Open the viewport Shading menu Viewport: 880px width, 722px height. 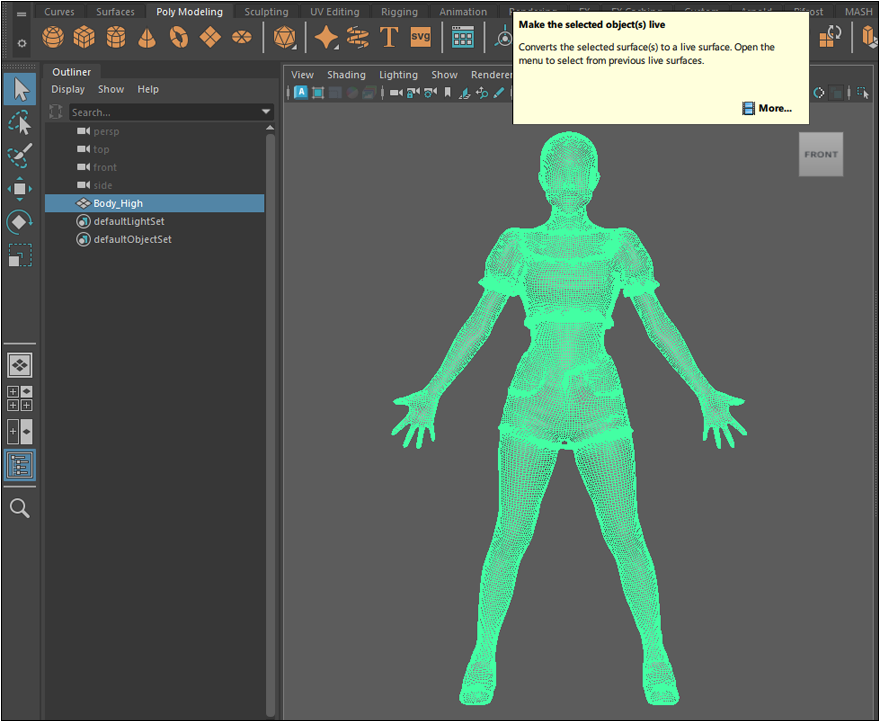point(346,75)
